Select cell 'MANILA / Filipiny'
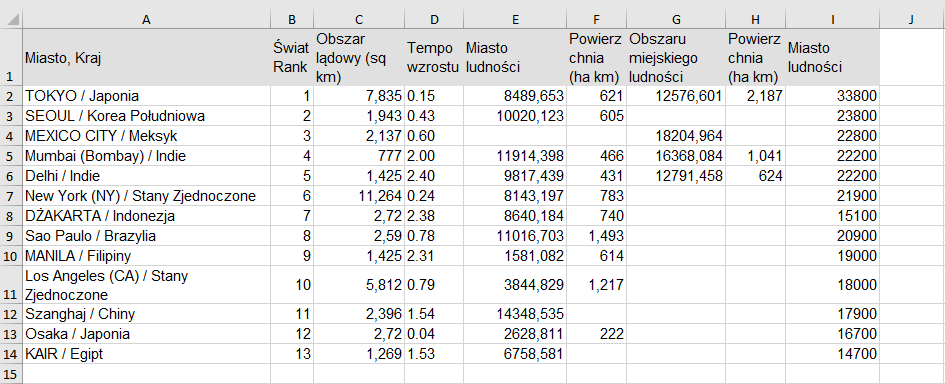945x384 pixels. [x=146, y=256]
